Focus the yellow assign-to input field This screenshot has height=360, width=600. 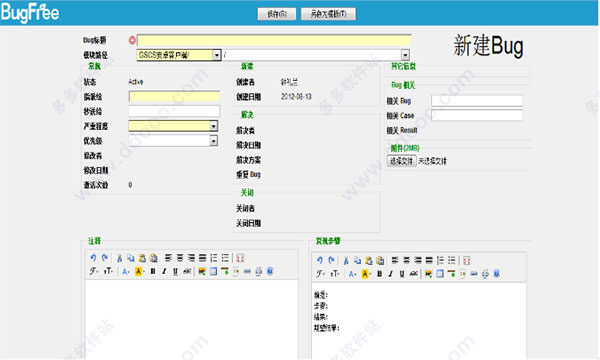tap(174, 96)
